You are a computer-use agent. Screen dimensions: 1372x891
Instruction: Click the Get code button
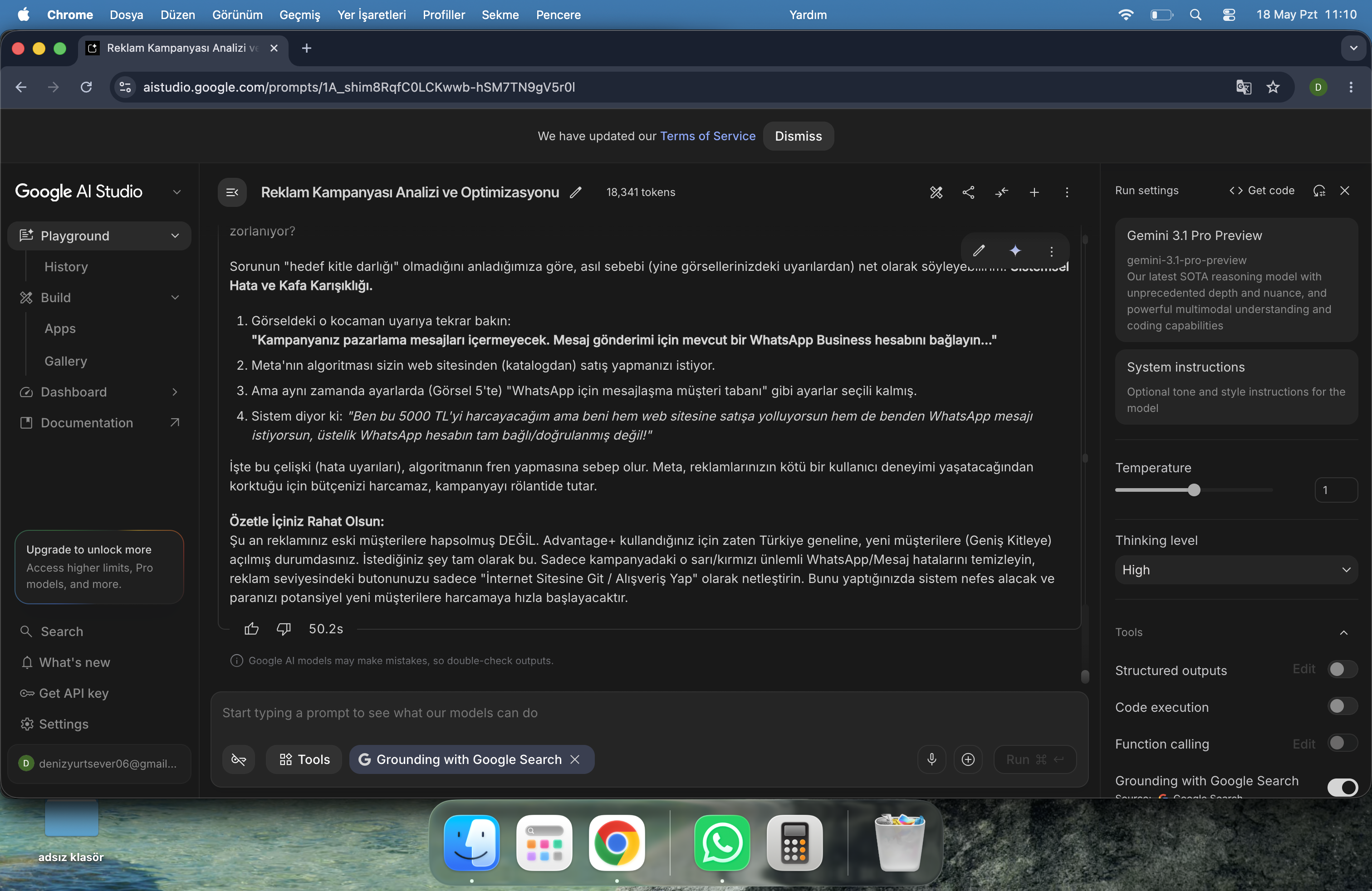[1262, 191]
